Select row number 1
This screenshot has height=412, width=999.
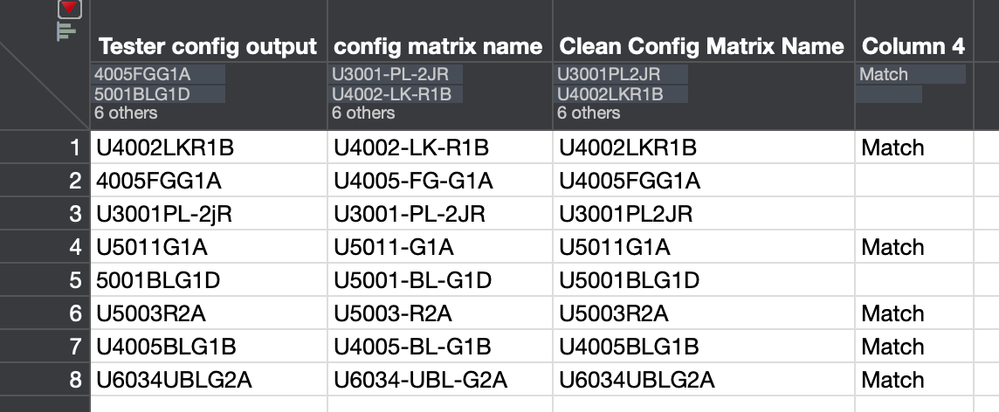[x=73, y=148]
